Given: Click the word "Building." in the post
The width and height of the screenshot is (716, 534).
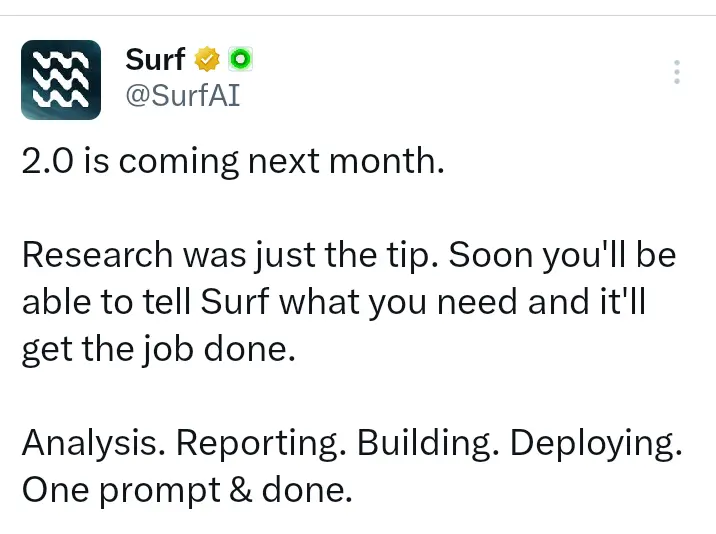Looking at the screenshot, I should pos(428,444).
